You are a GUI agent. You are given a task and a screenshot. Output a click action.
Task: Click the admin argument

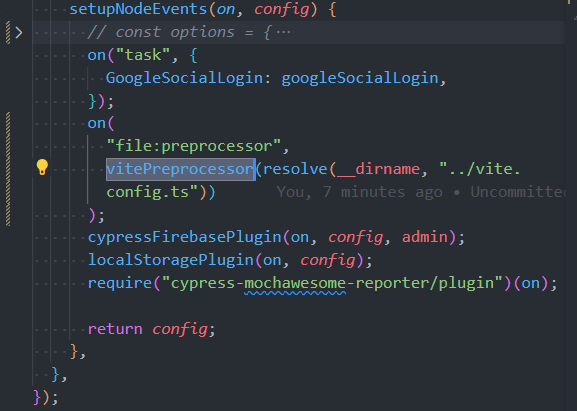point(424,237)
